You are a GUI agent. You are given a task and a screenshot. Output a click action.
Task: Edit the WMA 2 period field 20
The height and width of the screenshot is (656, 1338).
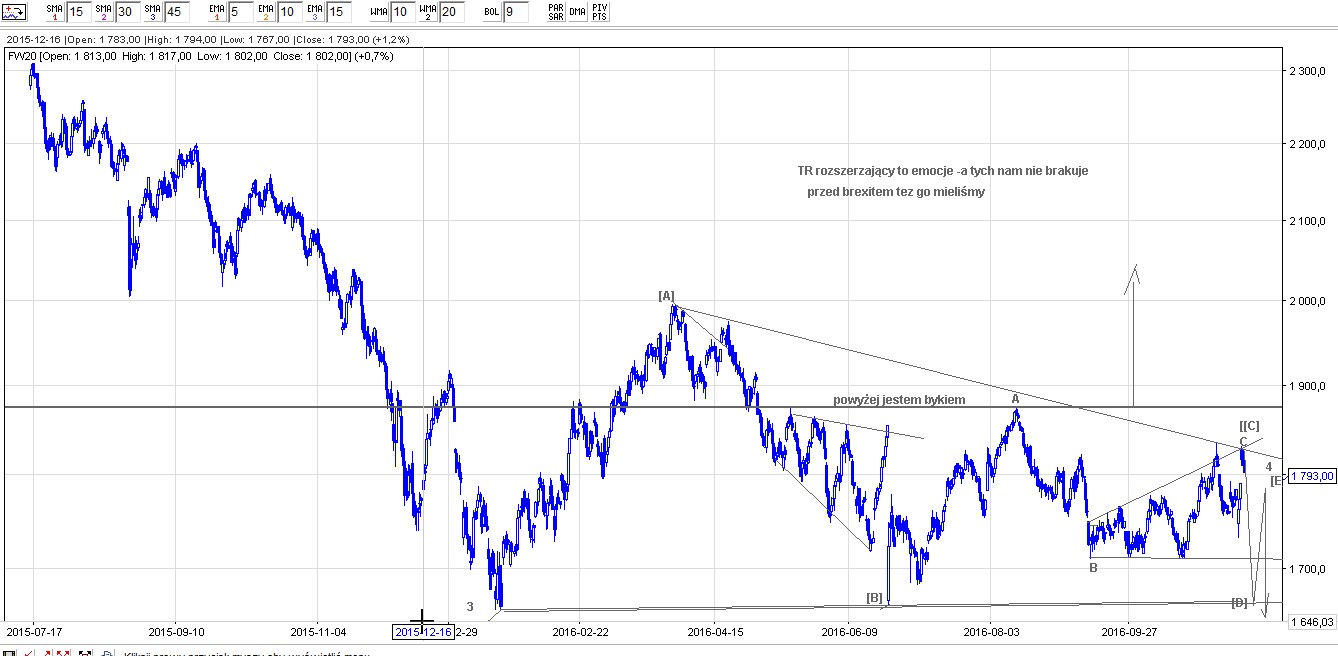pyautogui.click(x=452, y=13)
